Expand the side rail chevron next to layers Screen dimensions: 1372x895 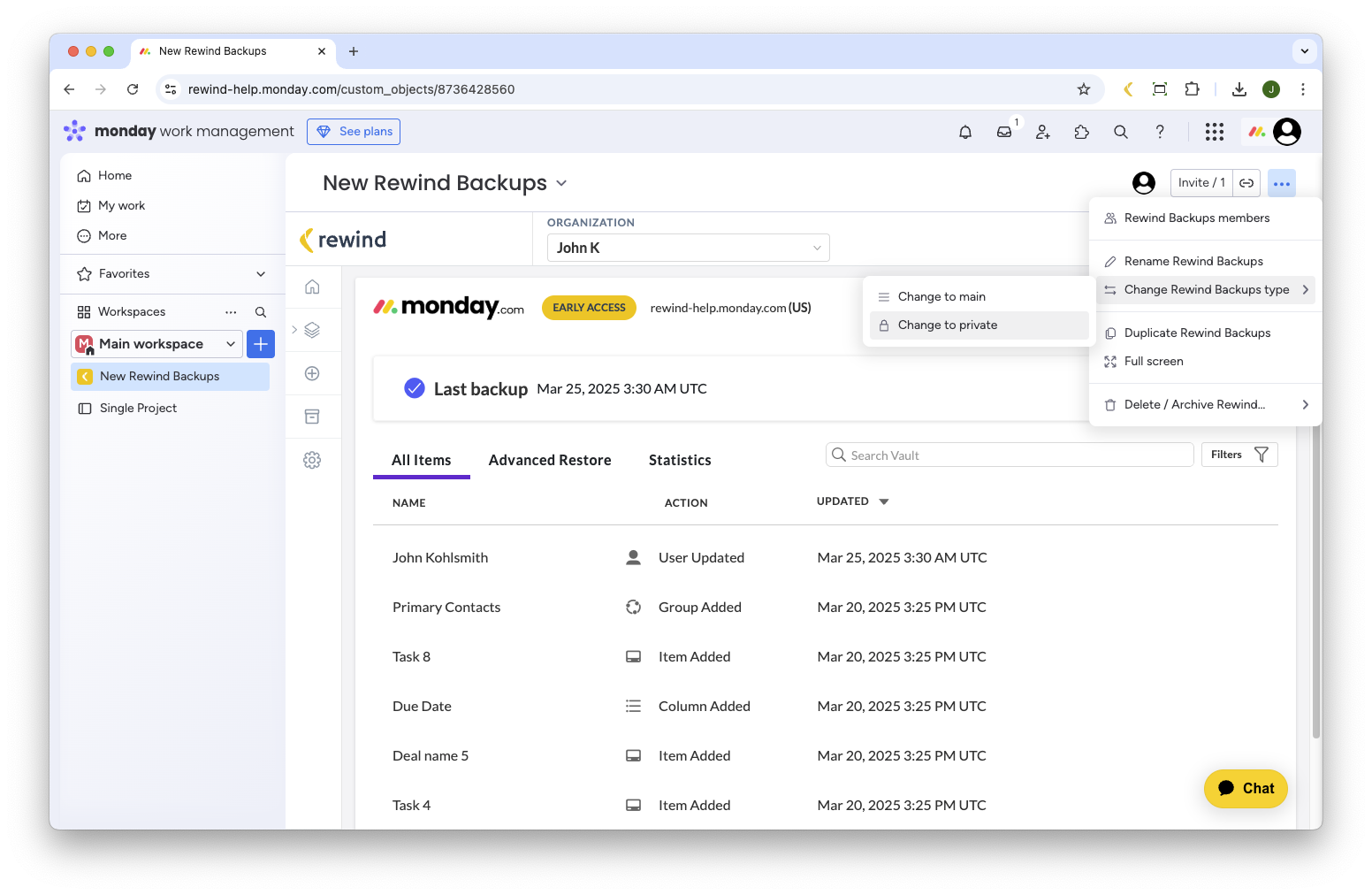pos(294,330)
